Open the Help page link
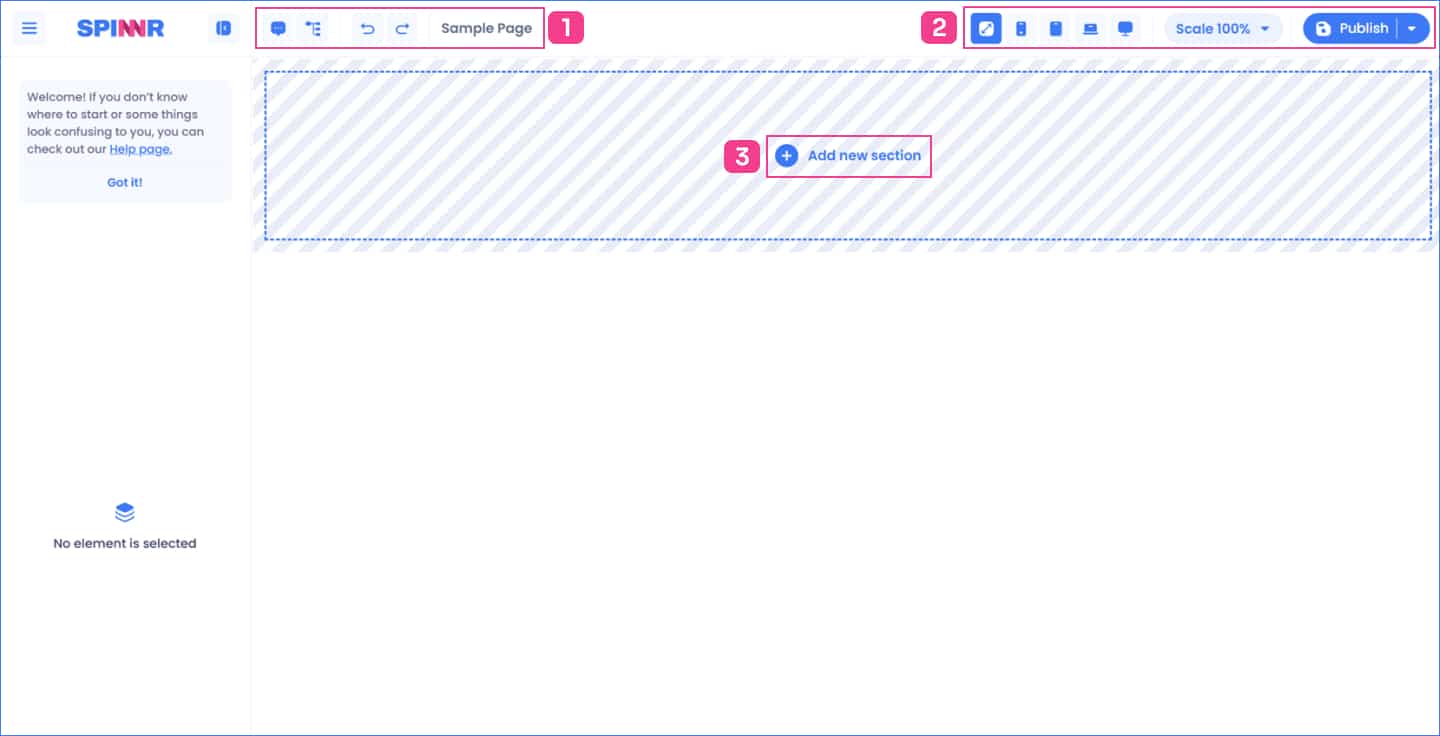Viewport: 1440px width, 736px height. tap(140, 149)
